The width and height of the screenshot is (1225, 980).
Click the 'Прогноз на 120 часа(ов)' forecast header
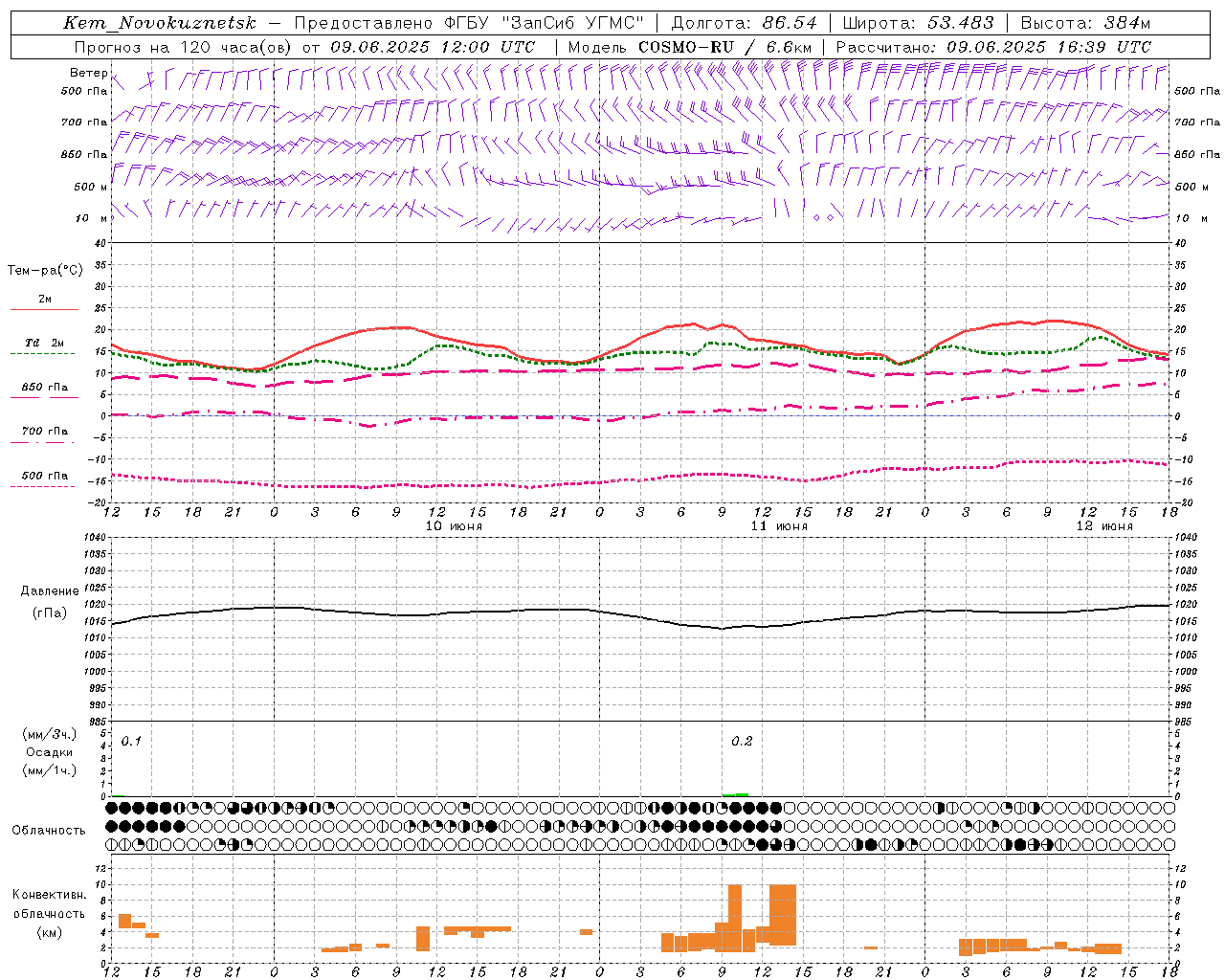(x=183, y=47)
